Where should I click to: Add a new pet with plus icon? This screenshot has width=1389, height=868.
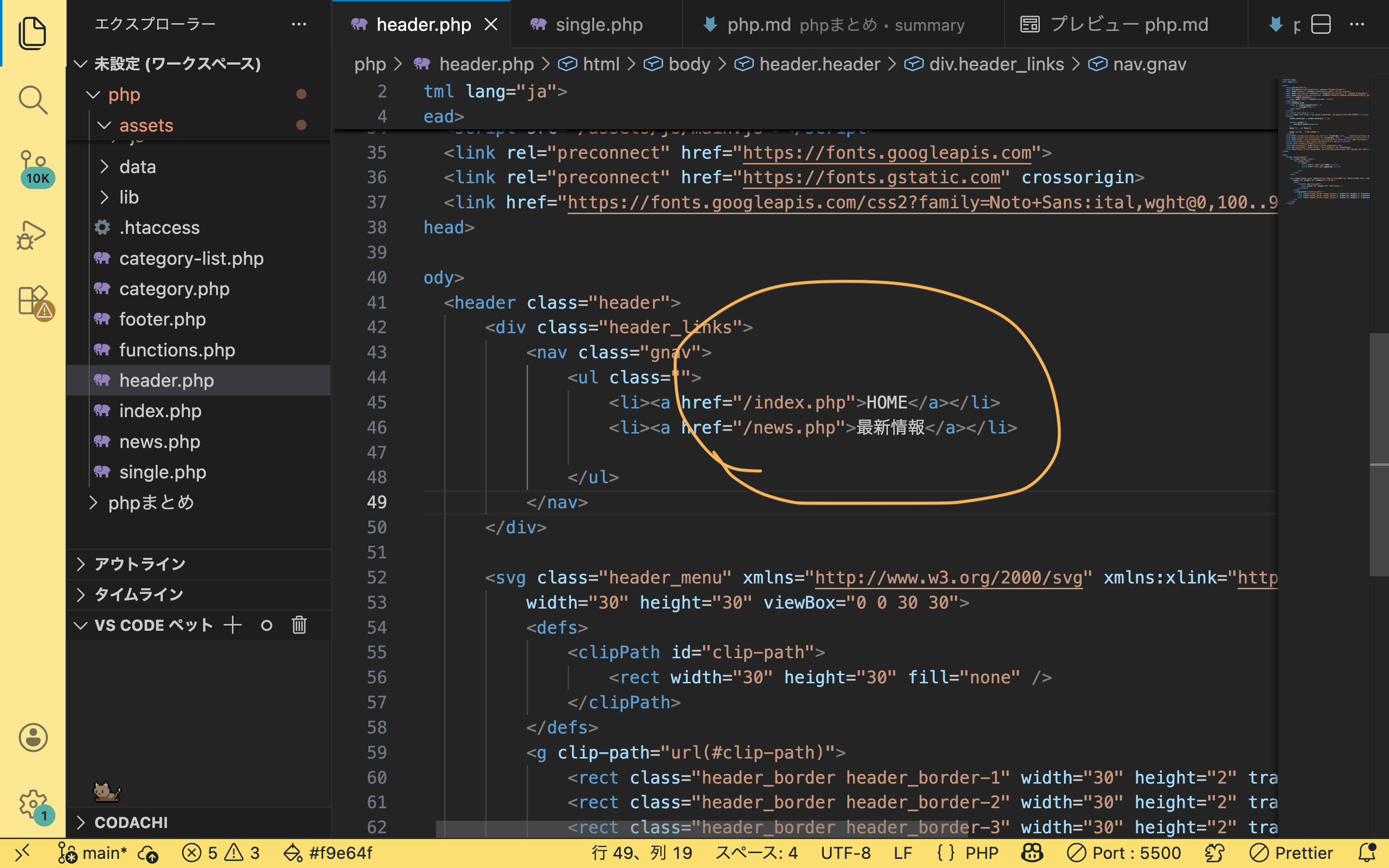[x=232, y=624]
